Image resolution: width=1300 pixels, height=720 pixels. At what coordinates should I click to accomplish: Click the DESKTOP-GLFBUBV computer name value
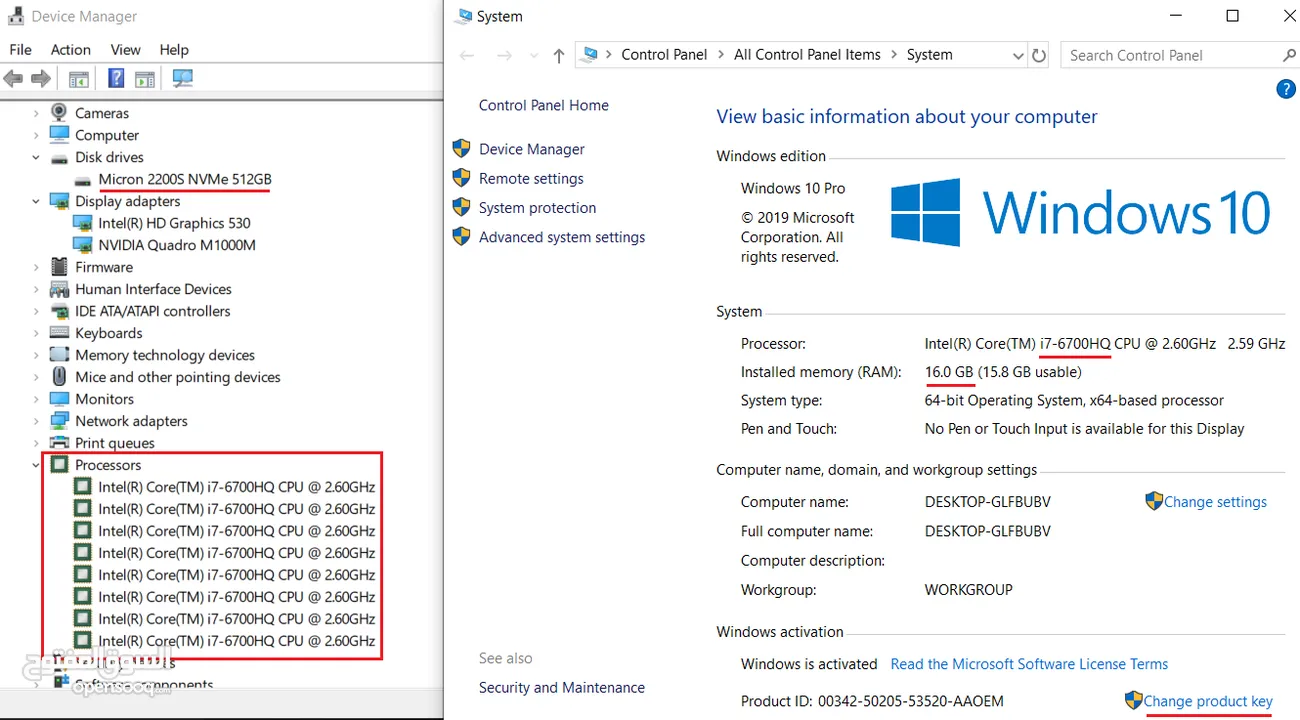click(x=988, y=502)
